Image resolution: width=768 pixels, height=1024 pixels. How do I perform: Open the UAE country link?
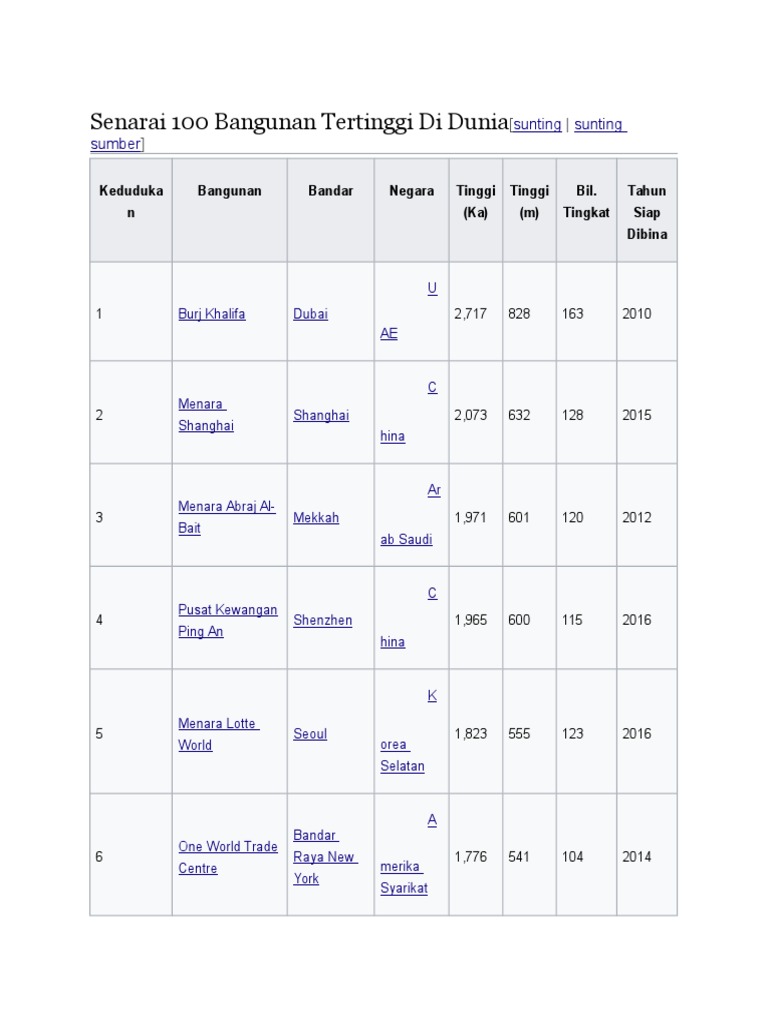389,334
